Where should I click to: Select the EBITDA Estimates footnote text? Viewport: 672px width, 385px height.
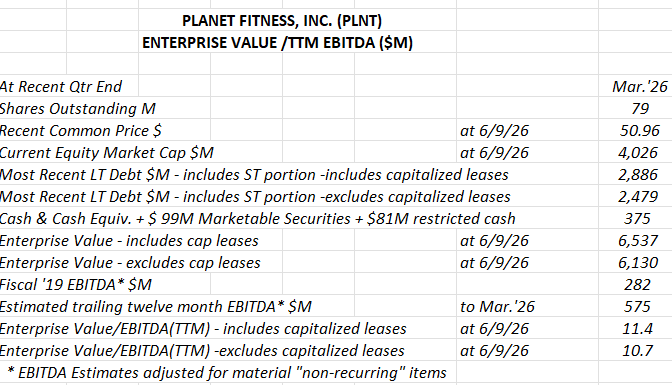227,373
